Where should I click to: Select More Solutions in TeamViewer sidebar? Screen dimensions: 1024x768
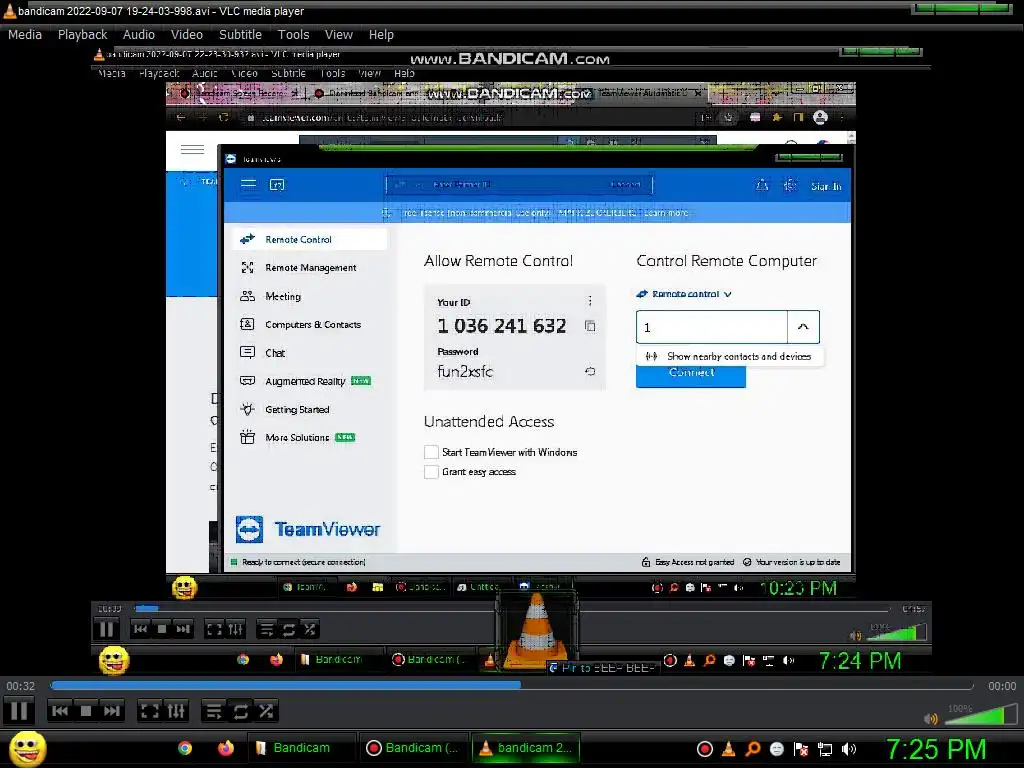pos(310,438)
